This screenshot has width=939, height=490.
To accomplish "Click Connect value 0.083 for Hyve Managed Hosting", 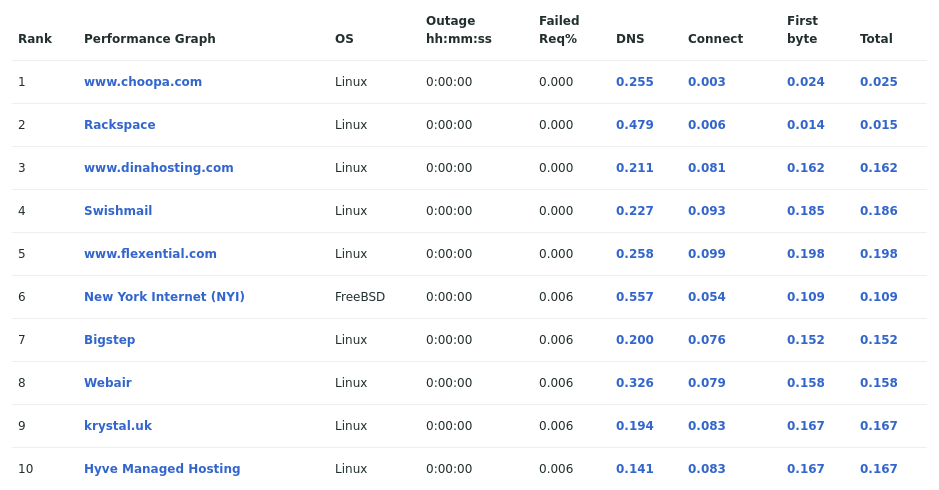I will click(x=707, y=469).
